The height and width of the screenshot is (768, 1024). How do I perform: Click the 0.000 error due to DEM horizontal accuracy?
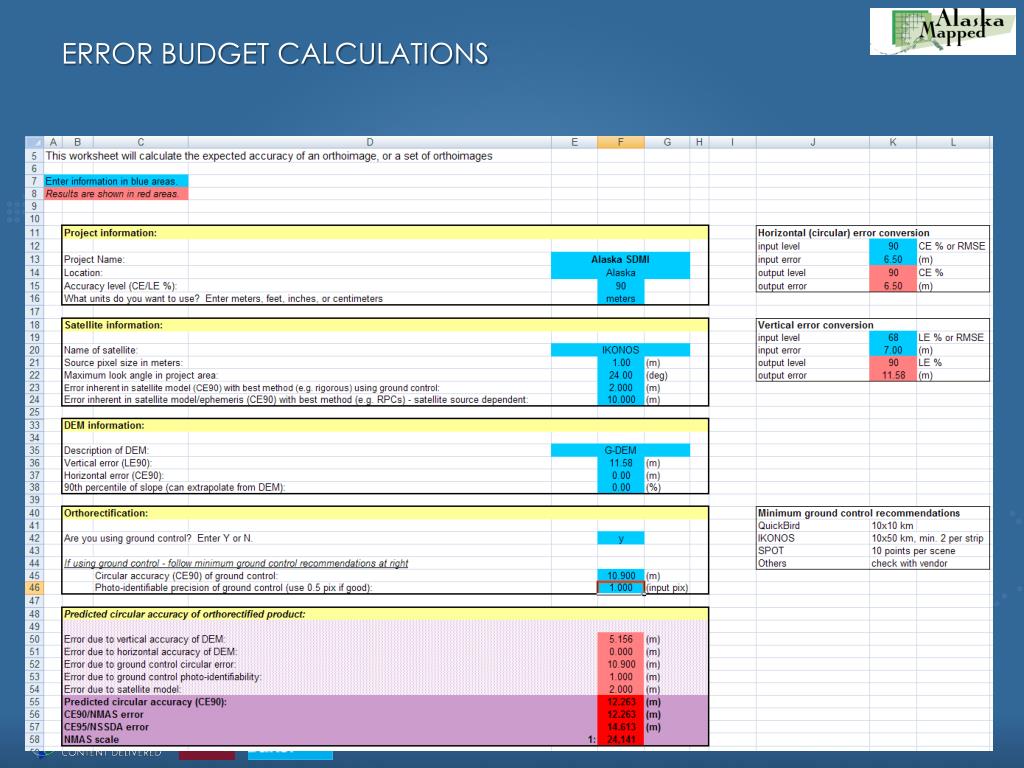(620, 652)
